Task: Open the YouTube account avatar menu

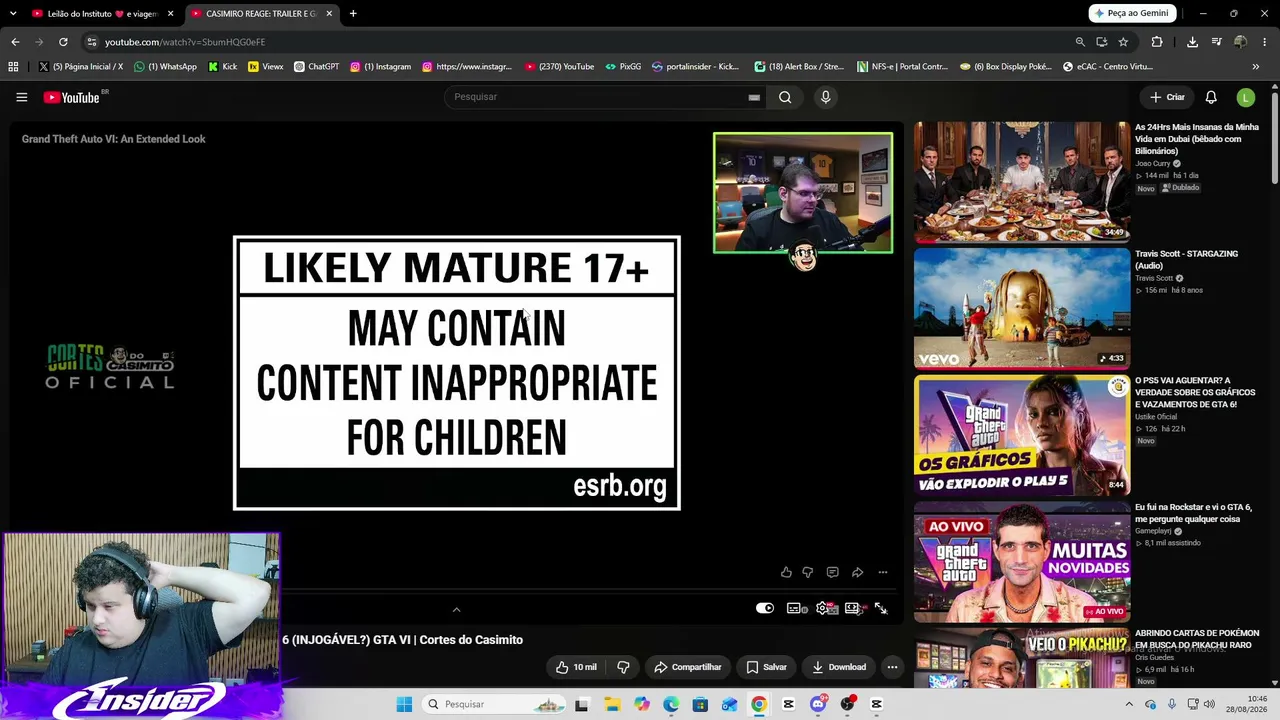Action: click(1245, 97)
